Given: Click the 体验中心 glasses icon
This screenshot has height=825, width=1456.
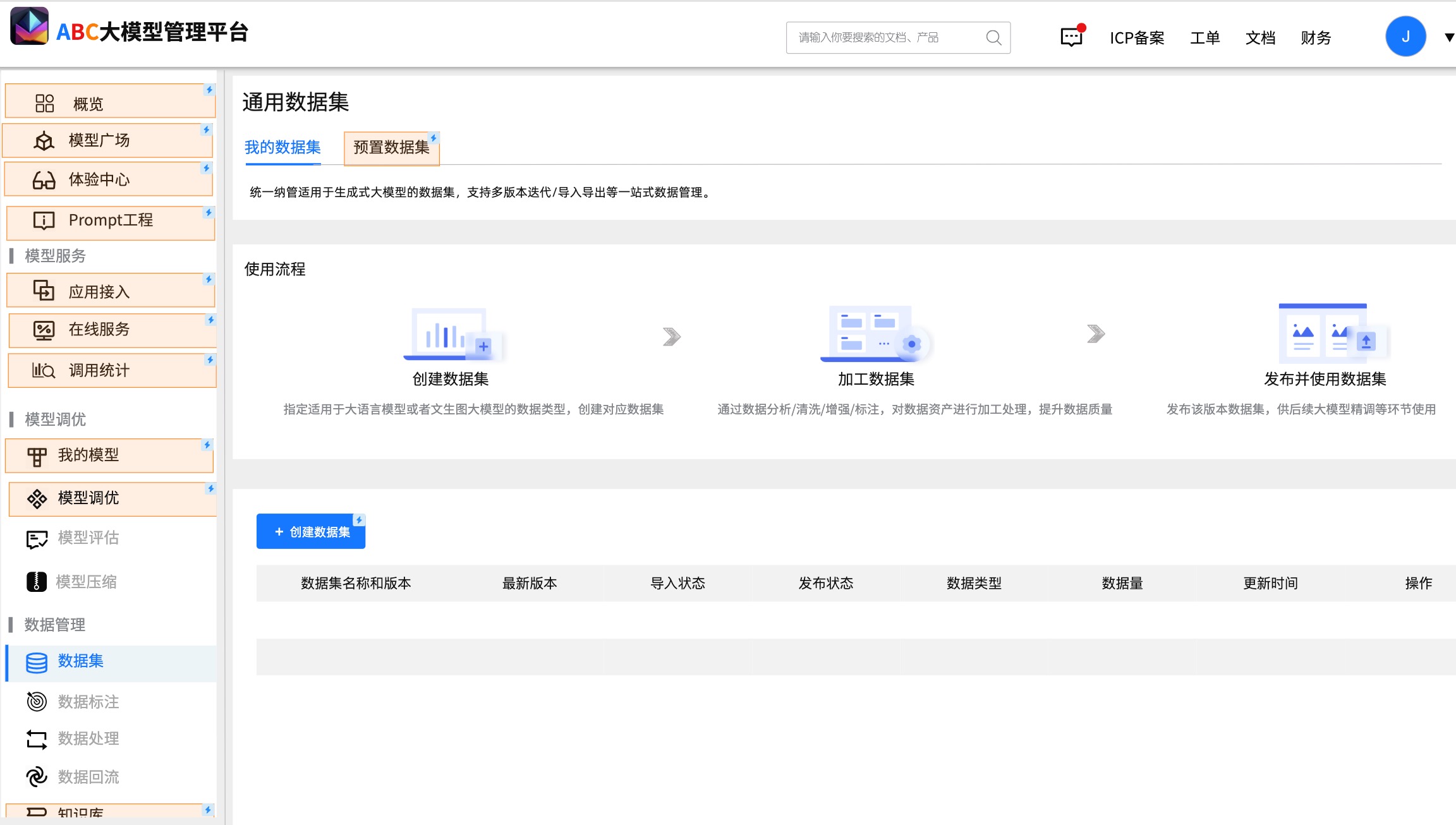Looking at the screenshot, I should tap(44, 181).
